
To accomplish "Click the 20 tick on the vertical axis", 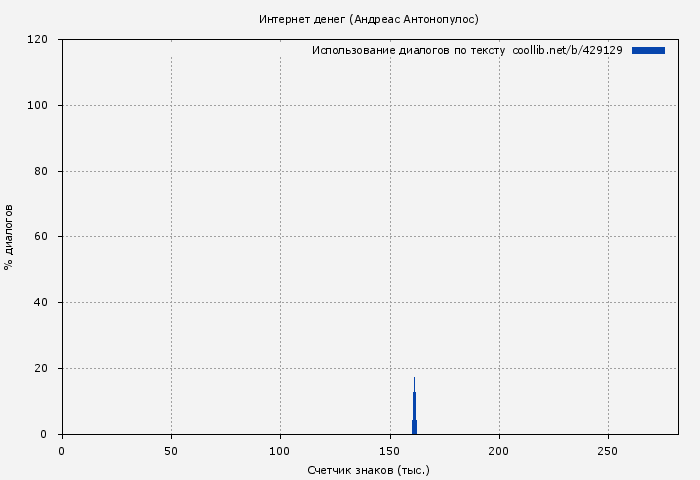I will (42, 369).
